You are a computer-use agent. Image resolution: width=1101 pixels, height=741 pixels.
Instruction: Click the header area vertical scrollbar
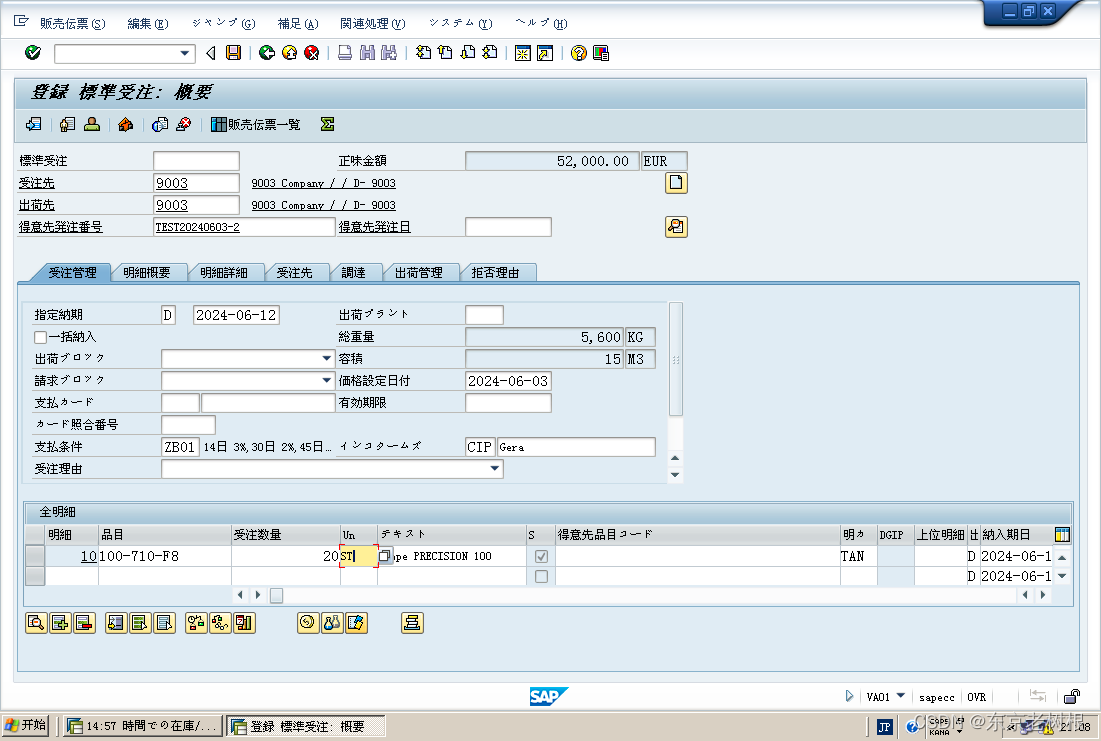pyautogui.click(x=676, y=359)
